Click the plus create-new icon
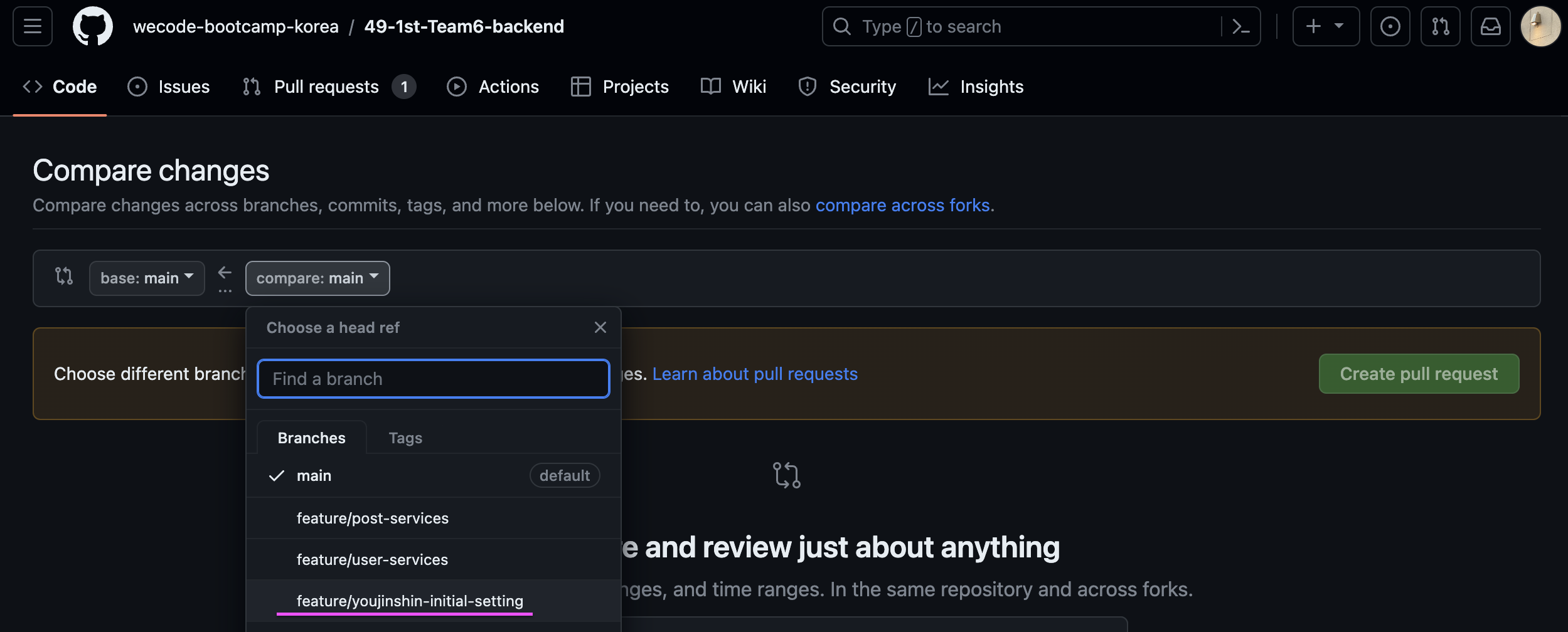Screen dimensions: 1568x632 (1313, 26)
